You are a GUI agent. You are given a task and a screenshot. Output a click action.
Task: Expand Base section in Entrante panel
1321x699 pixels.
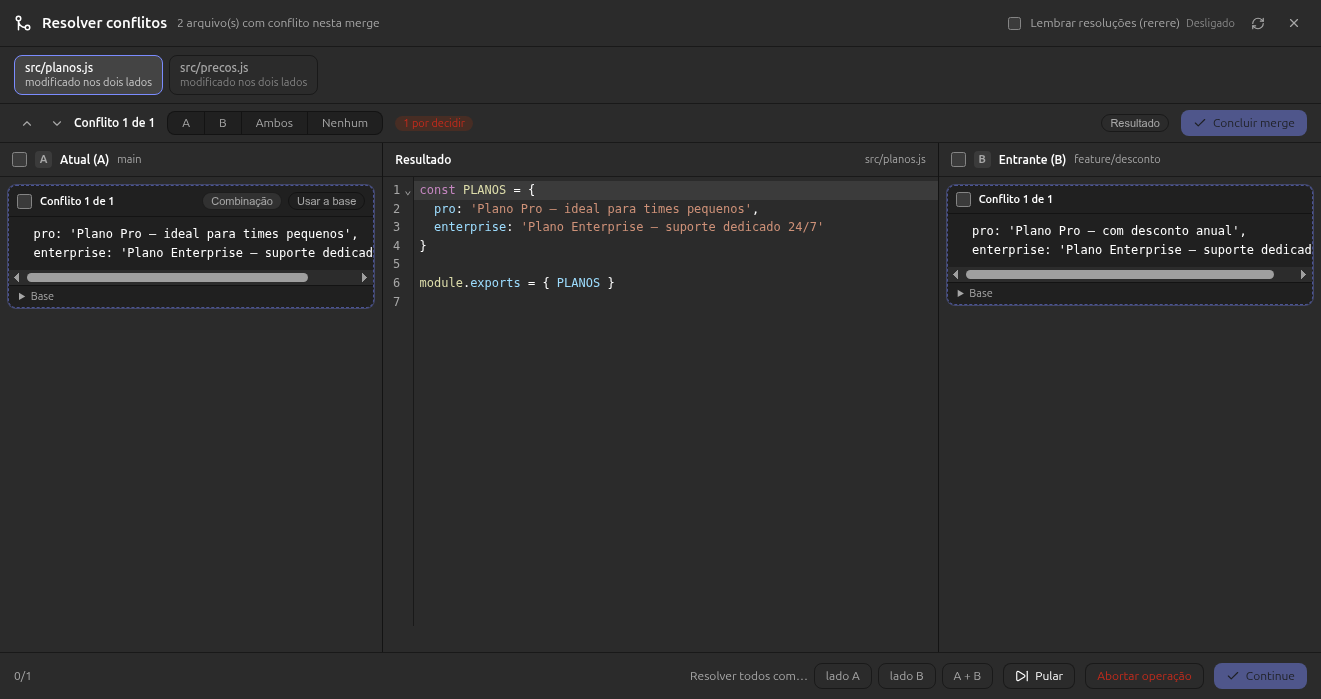(976, 293)
